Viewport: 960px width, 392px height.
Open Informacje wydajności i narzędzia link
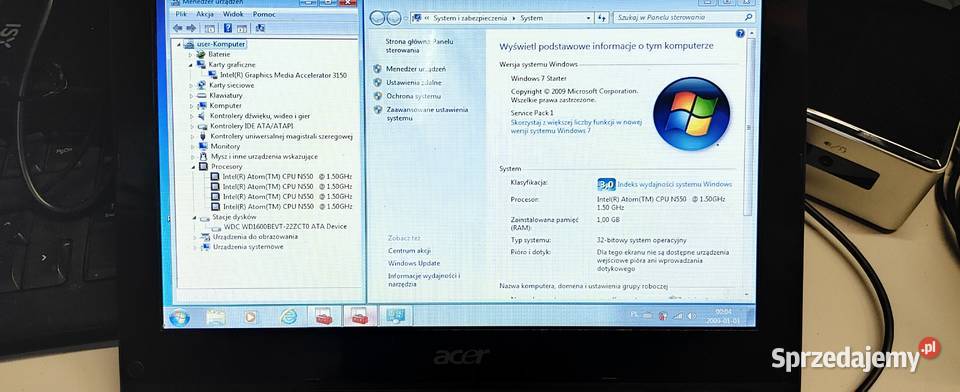pos(424,280)
